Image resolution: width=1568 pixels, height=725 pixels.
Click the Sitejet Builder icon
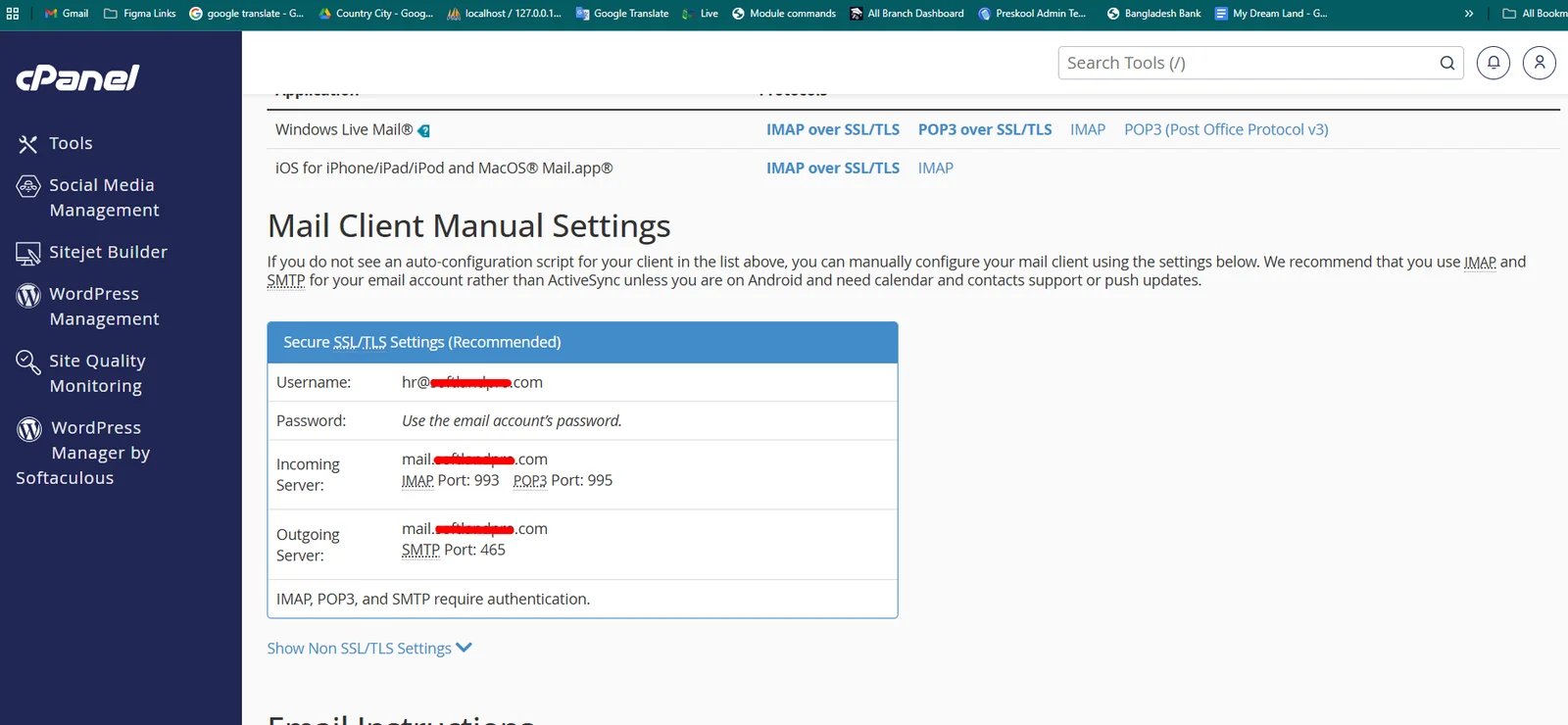click(28, 254)
